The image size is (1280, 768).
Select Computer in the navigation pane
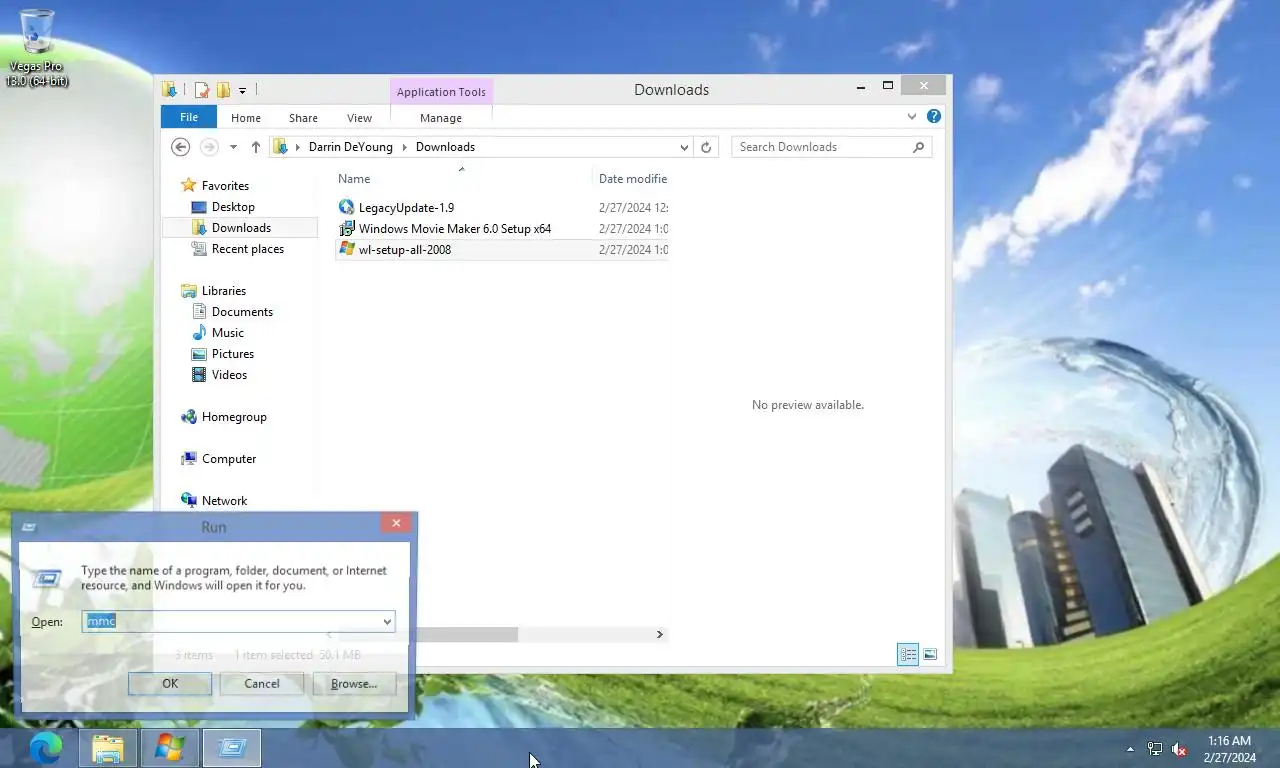229,459
